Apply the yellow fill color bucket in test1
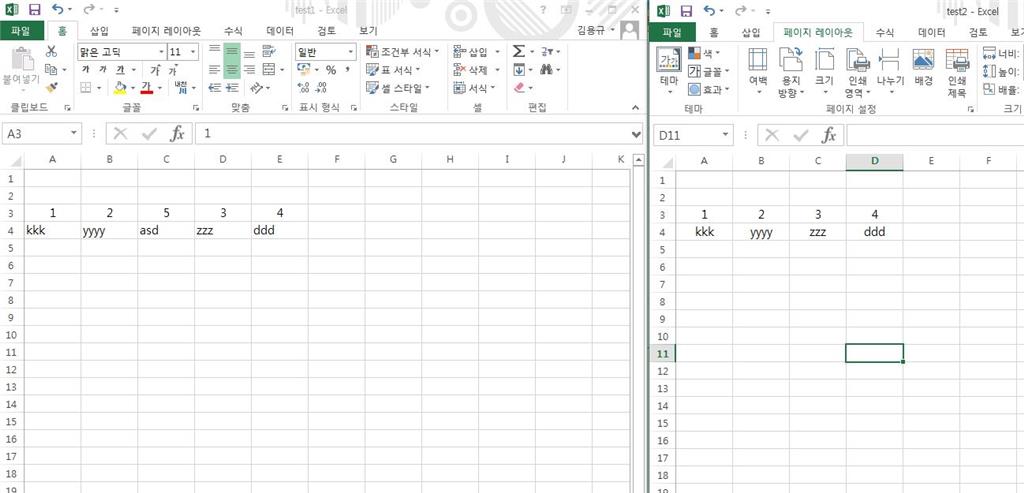1024x493 pixels. point(120,87)
